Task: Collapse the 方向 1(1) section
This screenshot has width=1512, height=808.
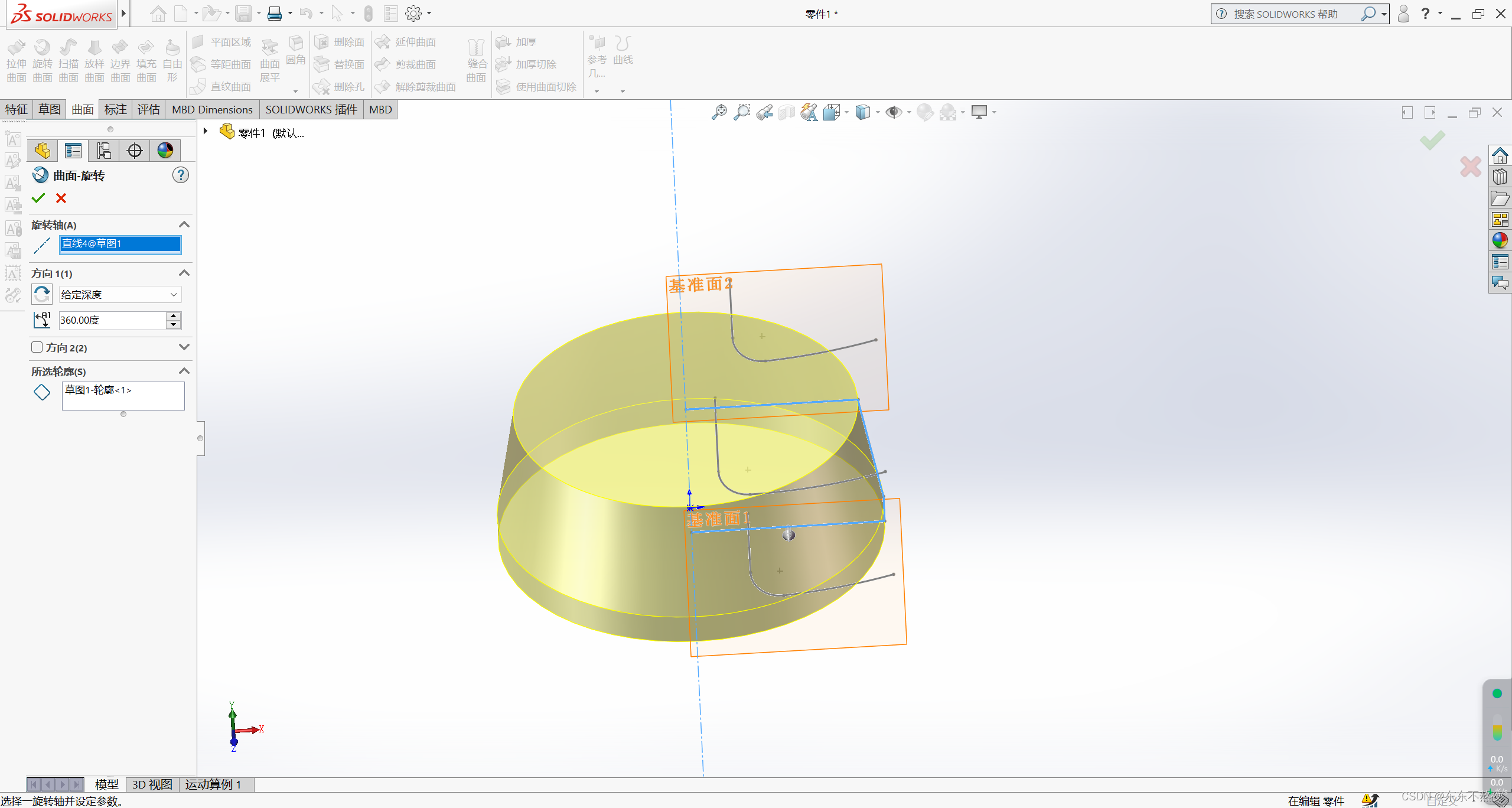Action: click(x=184, y=273)
